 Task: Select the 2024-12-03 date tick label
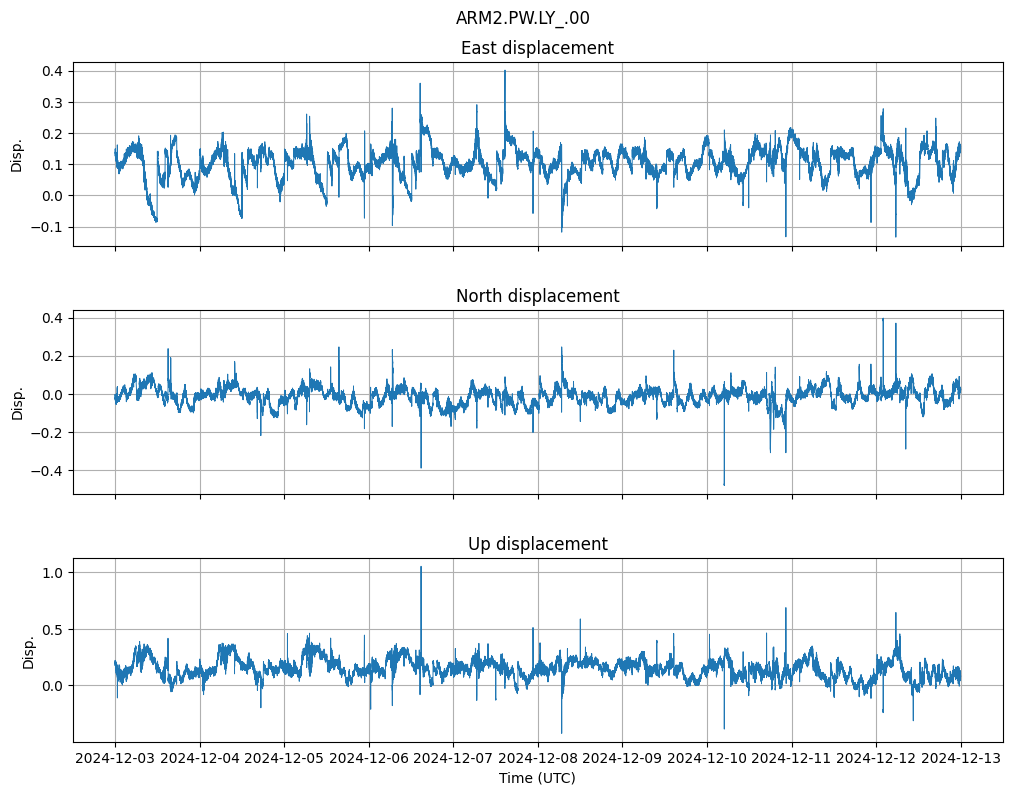pos(115,759)
